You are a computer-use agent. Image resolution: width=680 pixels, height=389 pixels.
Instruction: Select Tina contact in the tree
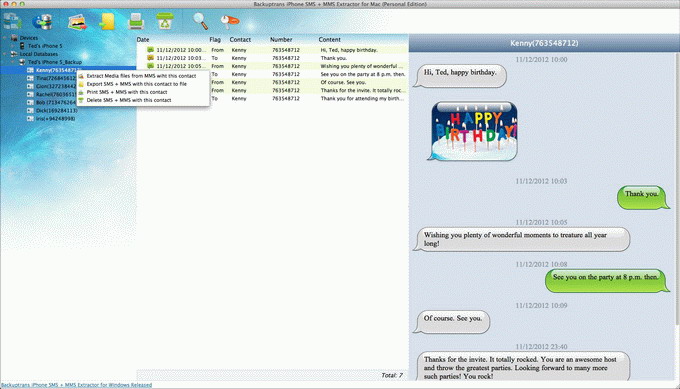(56, 78)
